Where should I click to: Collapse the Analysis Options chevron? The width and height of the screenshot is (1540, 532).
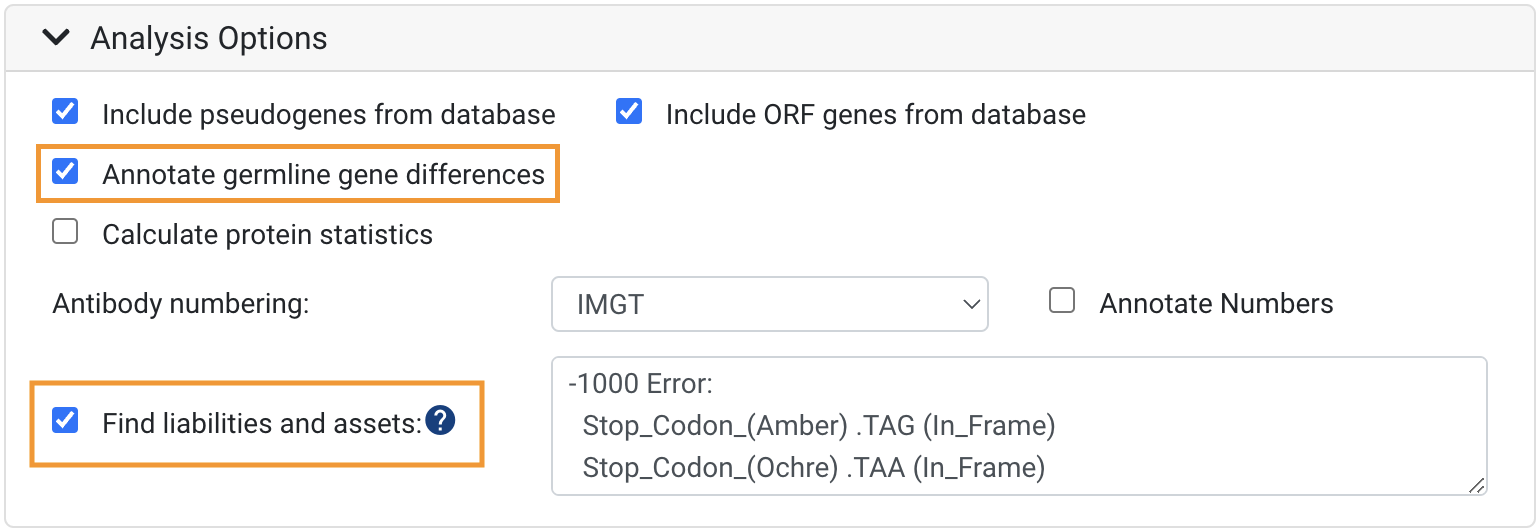coord(57,38)
